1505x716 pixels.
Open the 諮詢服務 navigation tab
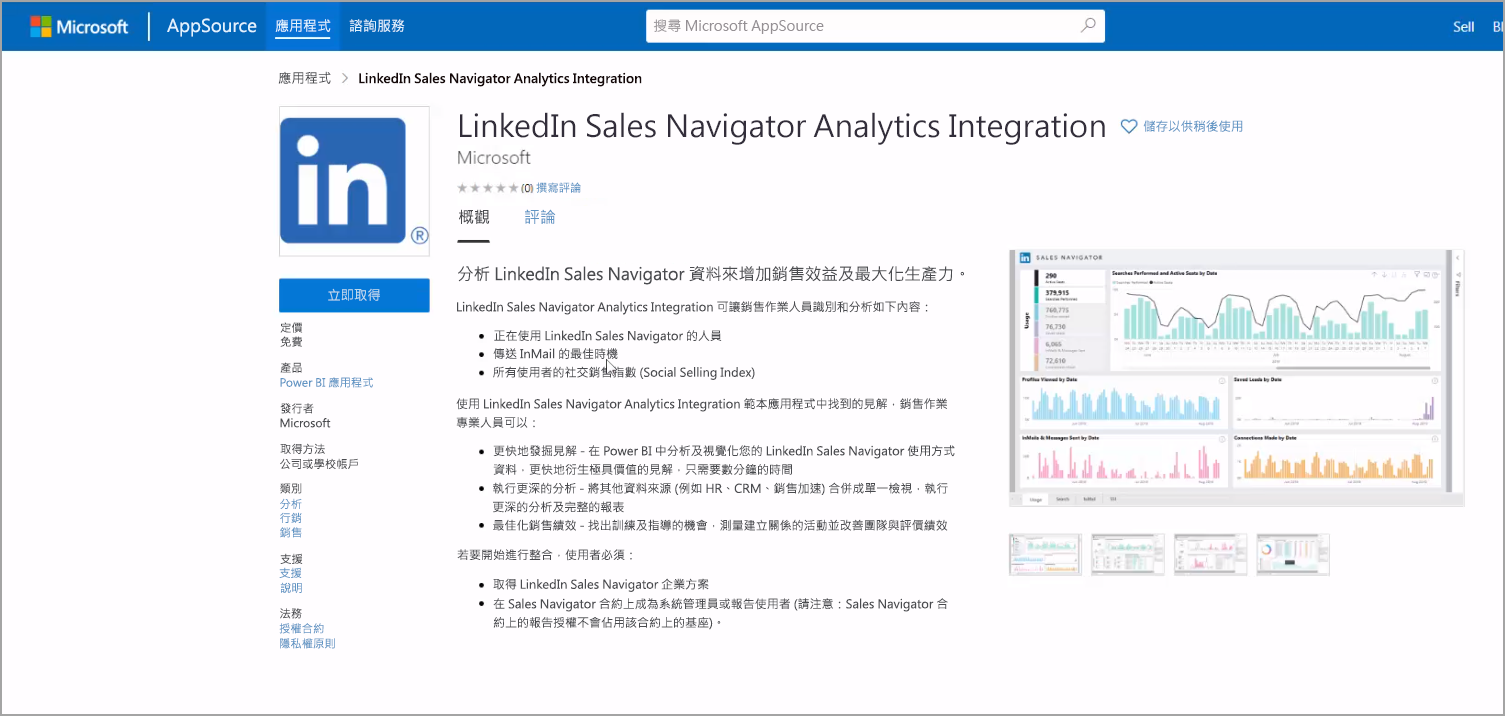point(377,26)
